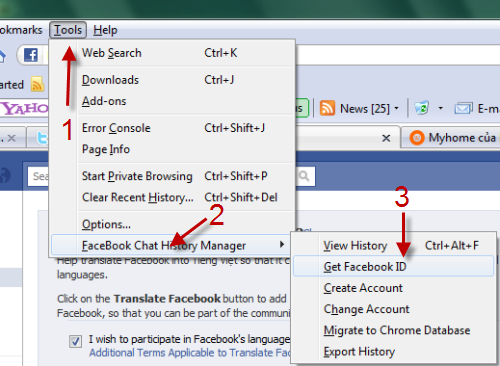The image size is (500, 366).
Task: Choose Create Account in submenu
Action: click(393, 288)
